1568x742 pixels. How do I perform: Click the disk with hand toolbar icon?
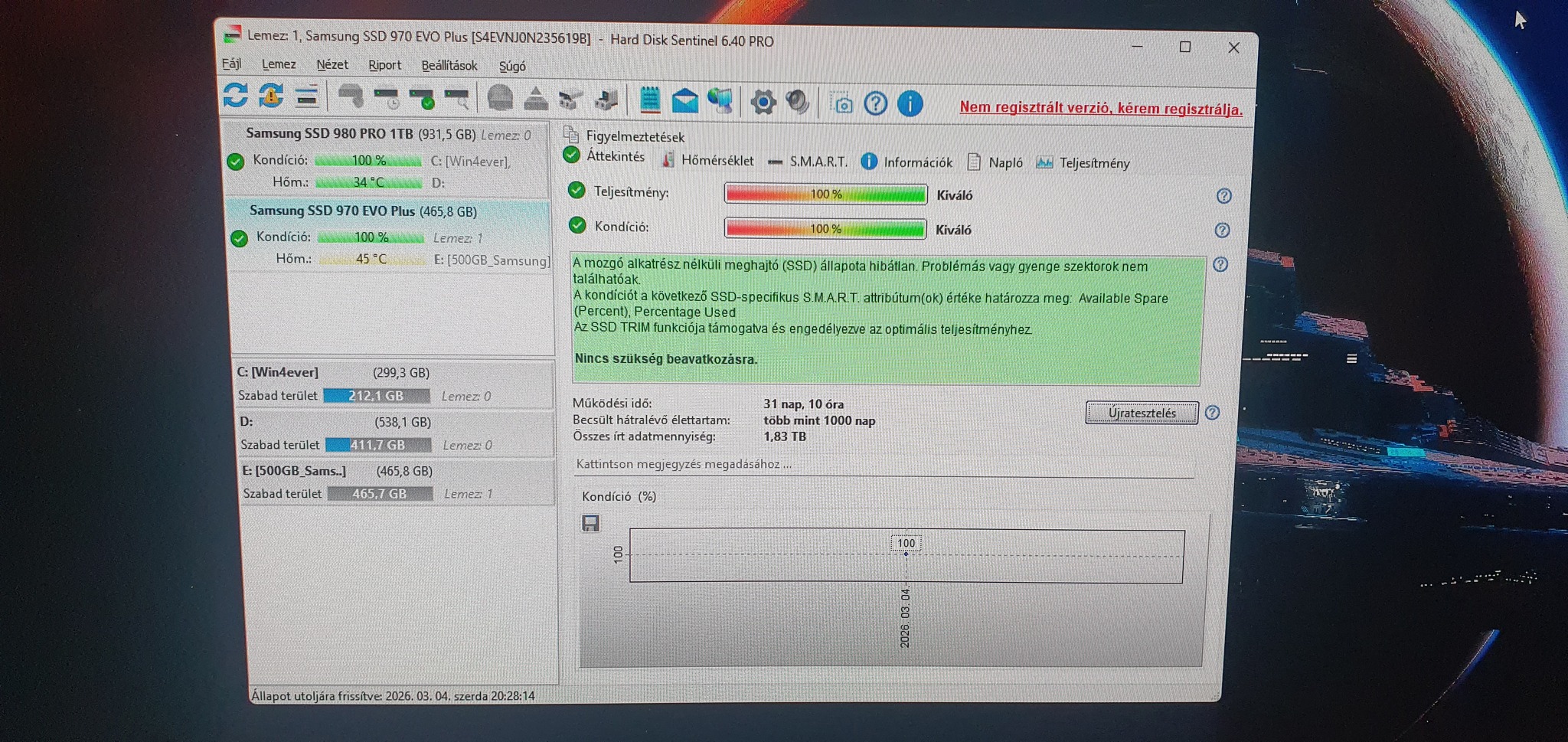pos(351,96)
